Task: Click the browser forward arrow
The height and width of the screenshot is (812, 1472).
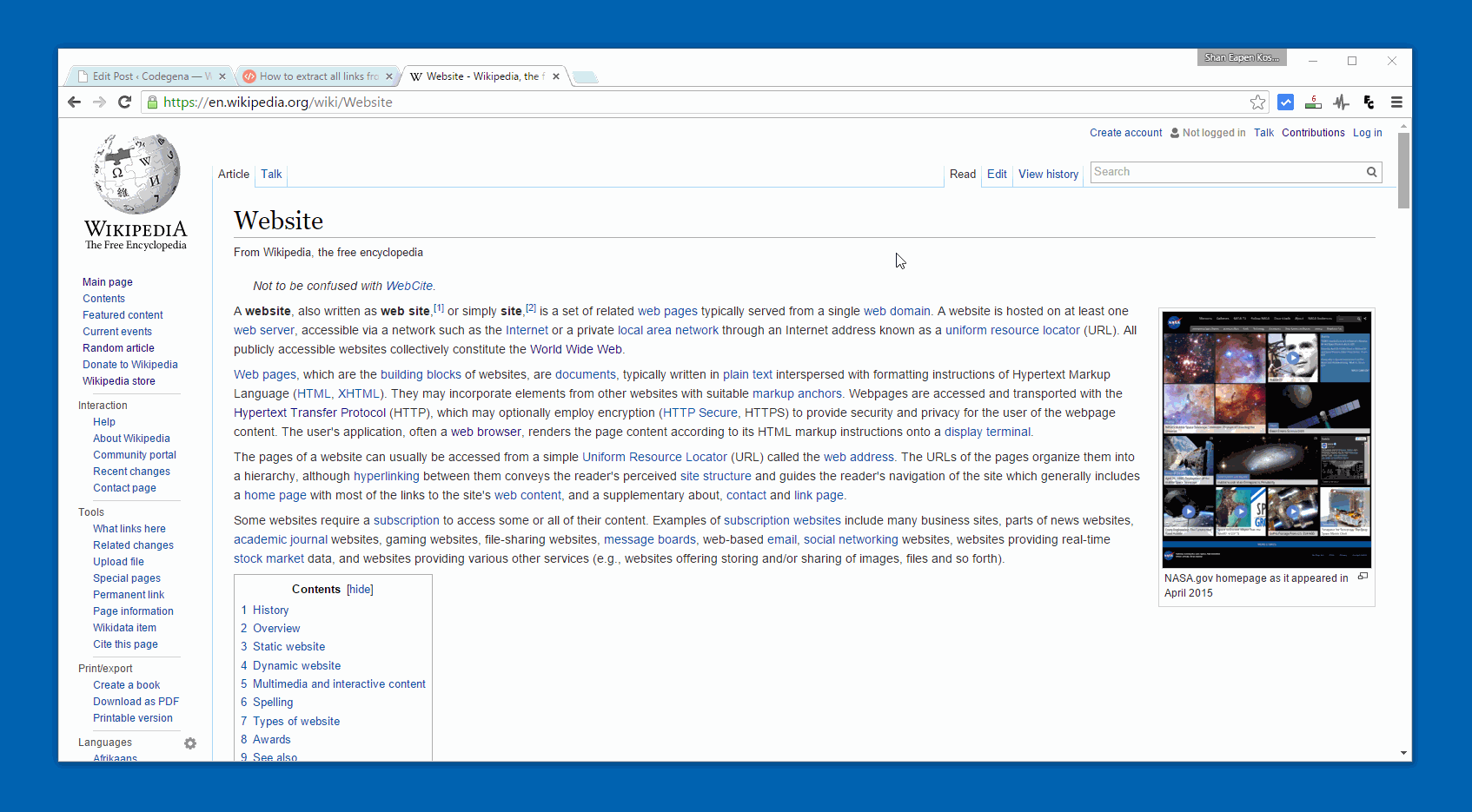Action: coord(100,102)
